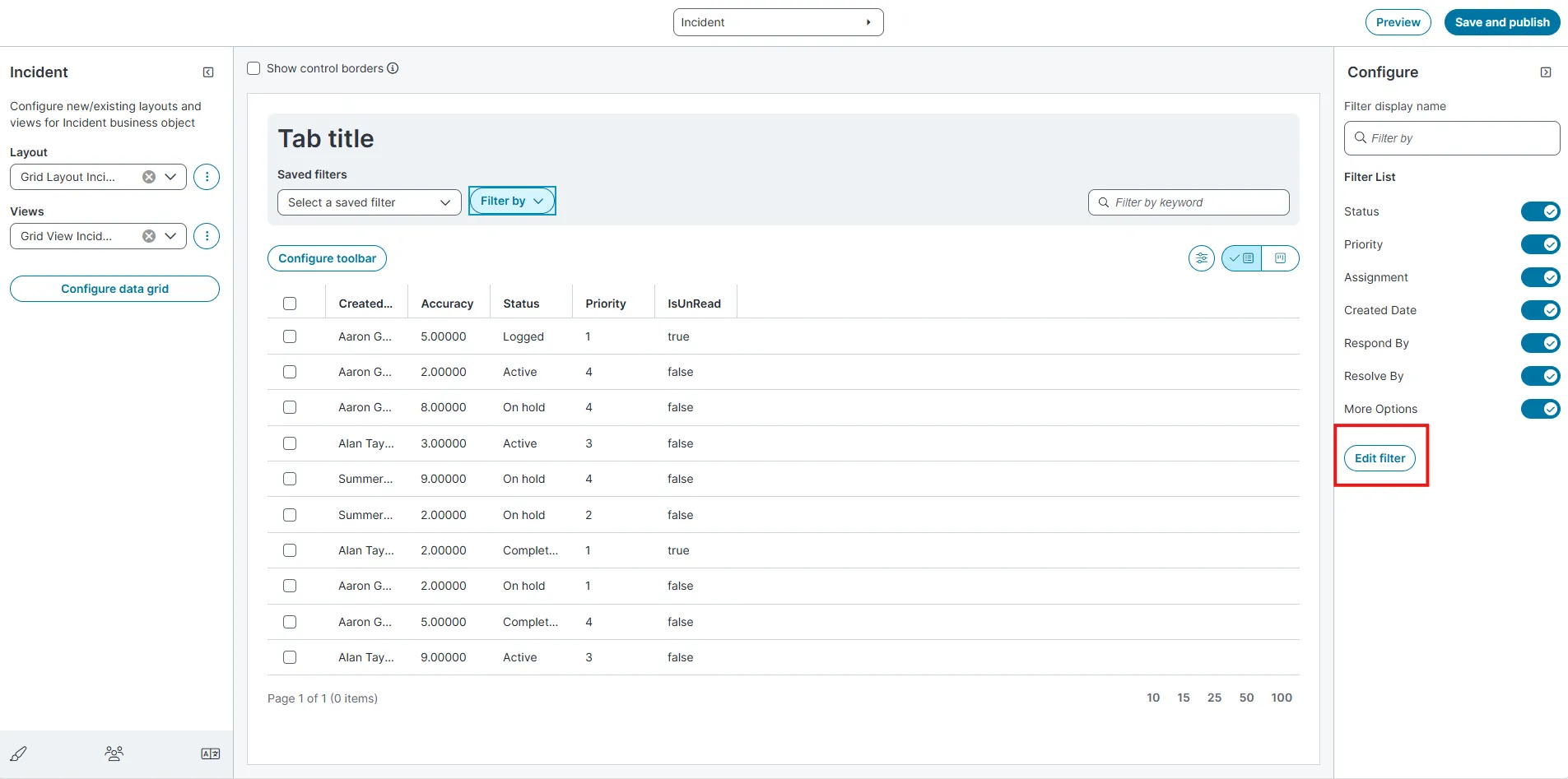Open the translation language icon
The image size is (1568, 779).
click(211, 753)
